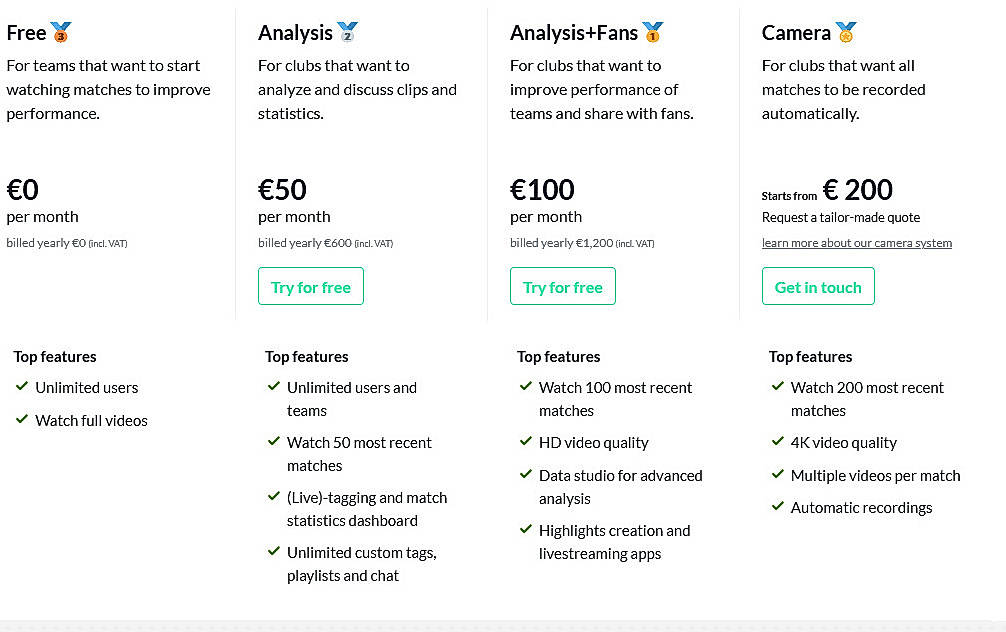Screen dimensions: 1006x632
Task: Open learn more about our camera system link
Action: [x=857, y=243]
